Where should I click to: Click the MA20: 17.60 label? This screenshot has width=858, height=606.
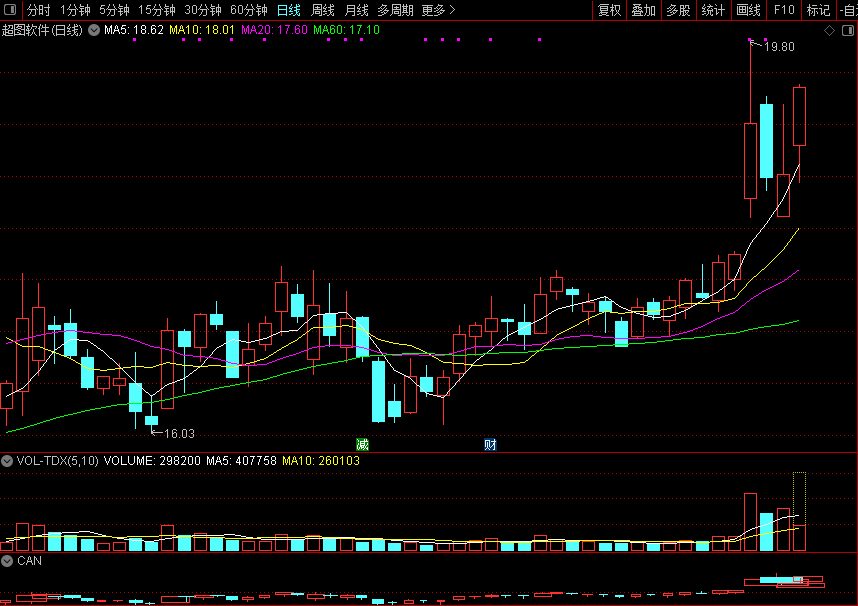coord(275,30)
